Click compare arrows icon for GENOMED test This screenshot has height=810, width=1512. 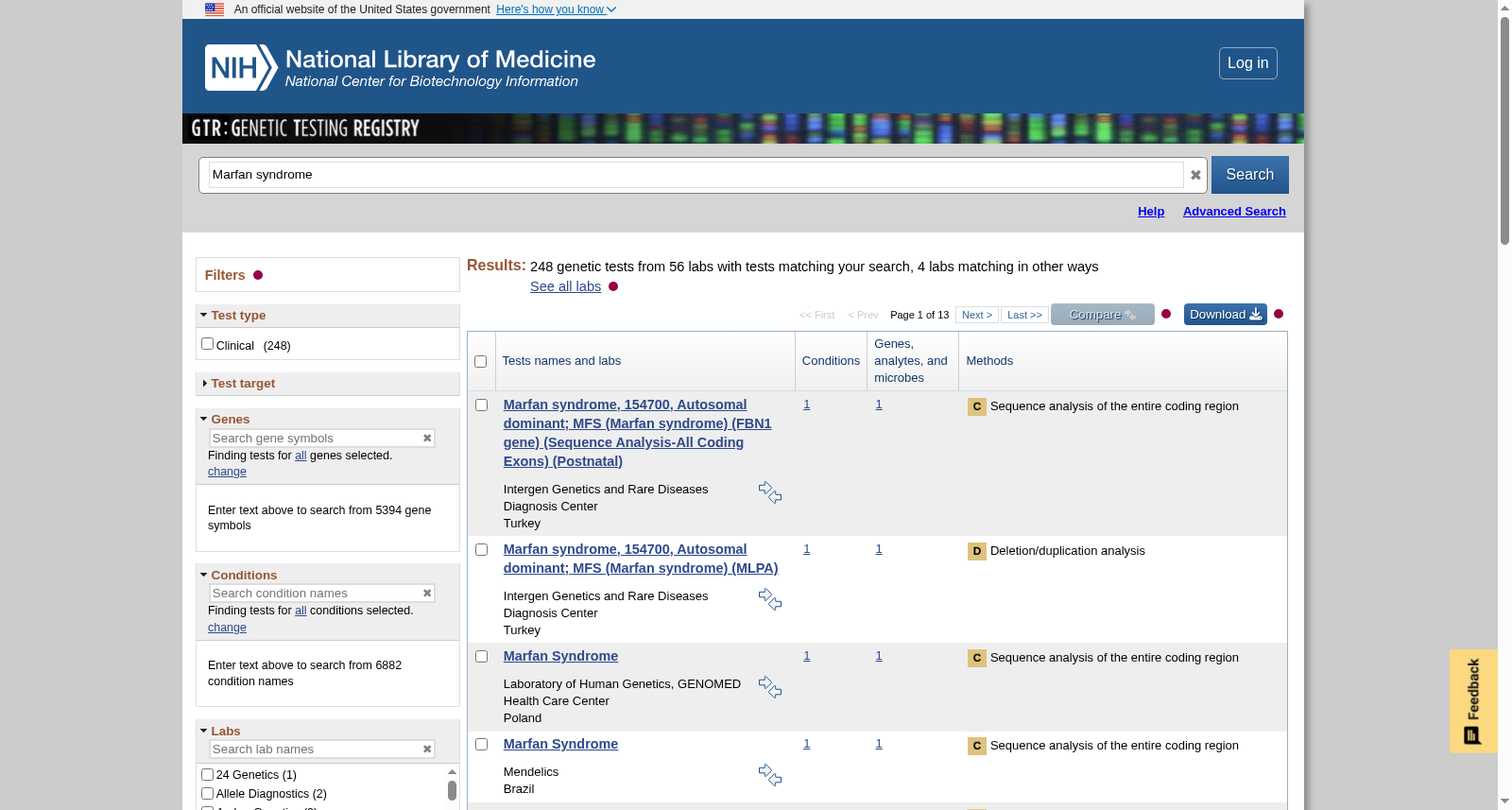[770, 687]
